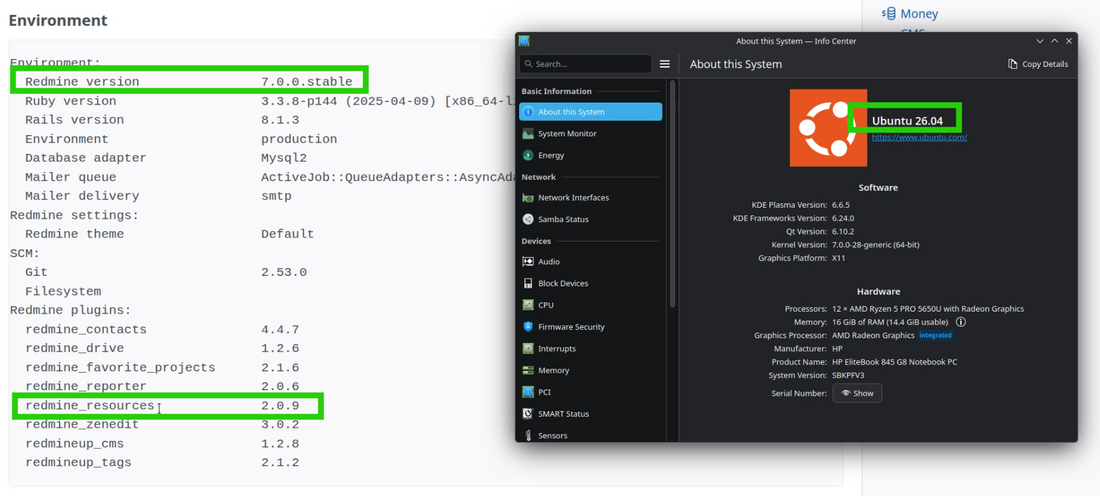This screenshot has height=496, width=1100.
Task: Show the hidden Serial Number
Action: click(x=857, y=394)
